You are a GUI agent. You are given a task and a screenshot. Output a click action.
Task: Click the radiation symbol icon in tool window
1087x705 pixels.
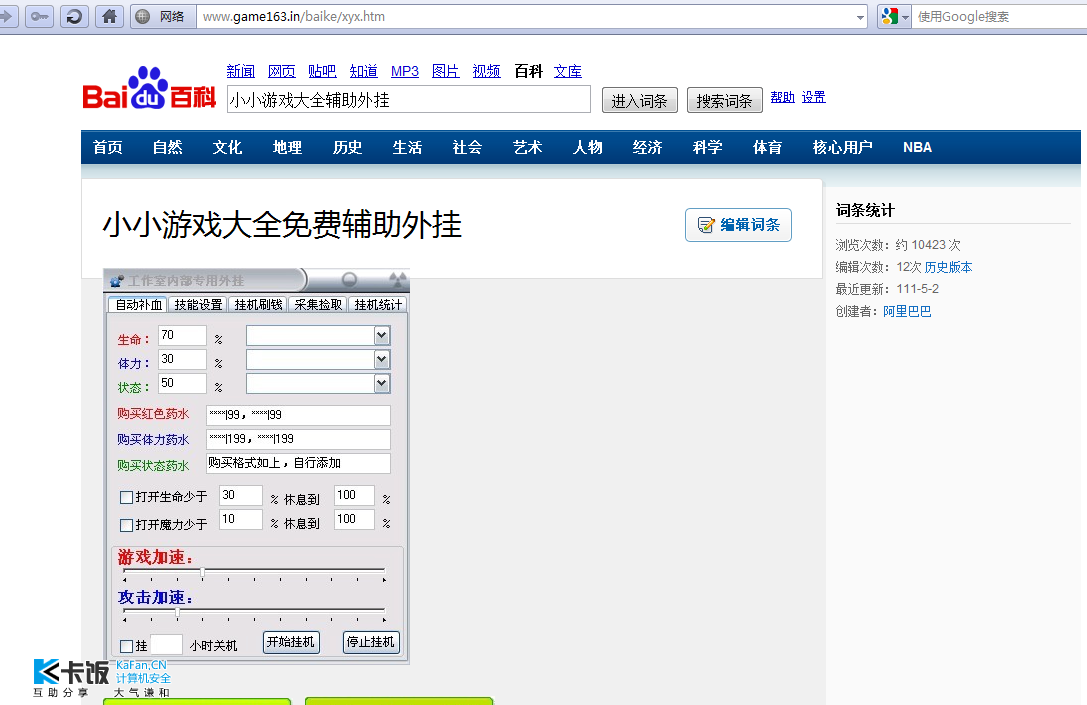click(397, 279)
